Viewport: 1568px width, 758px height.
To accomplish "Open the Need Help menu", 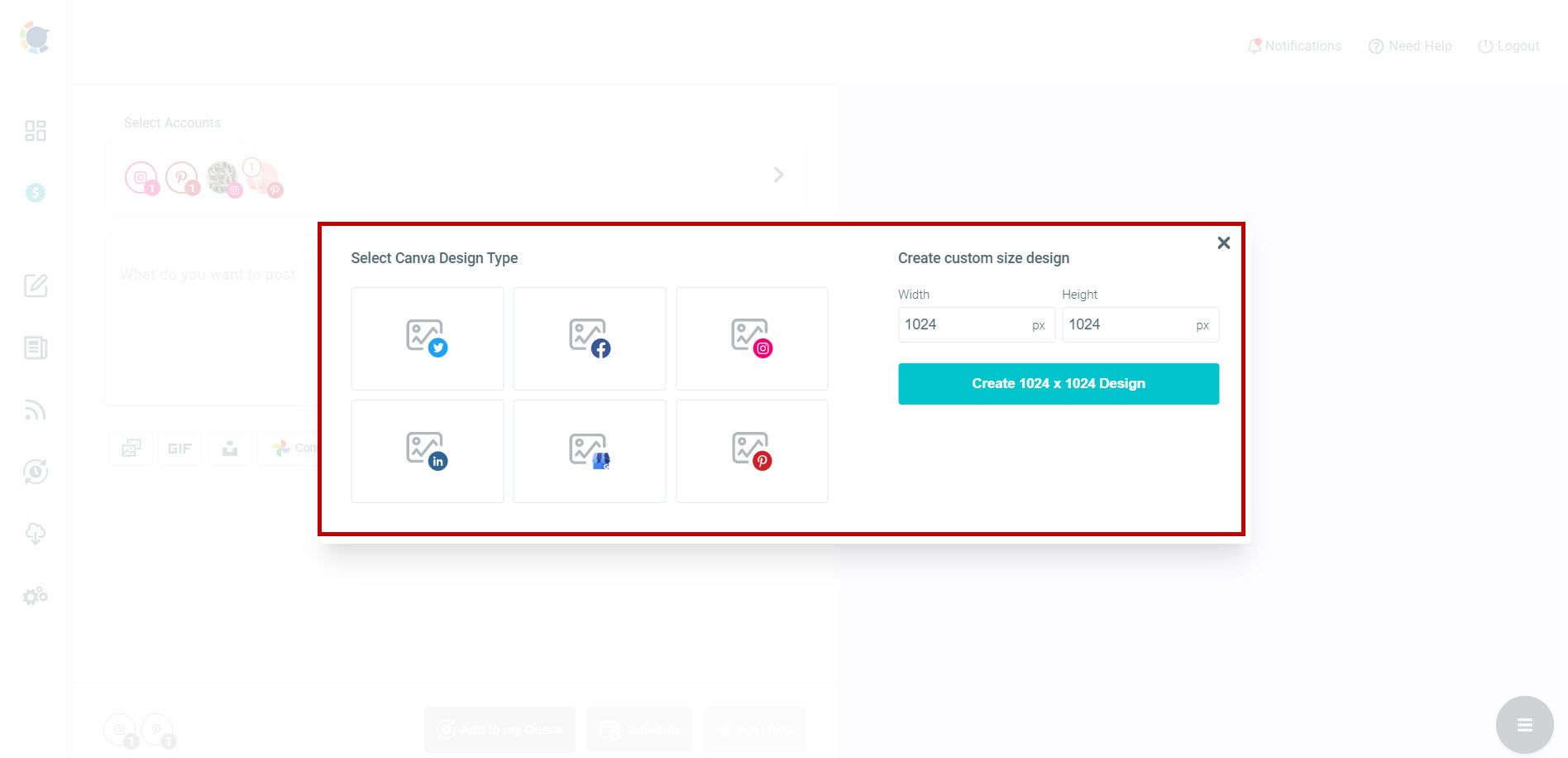I will coord(1410,46).
